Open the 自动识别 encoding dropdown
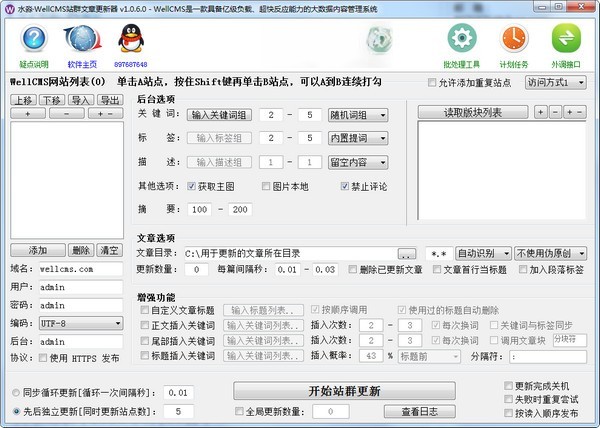This screenshot has height=428, width=600. pyautogui.click(x=483, y=253)
